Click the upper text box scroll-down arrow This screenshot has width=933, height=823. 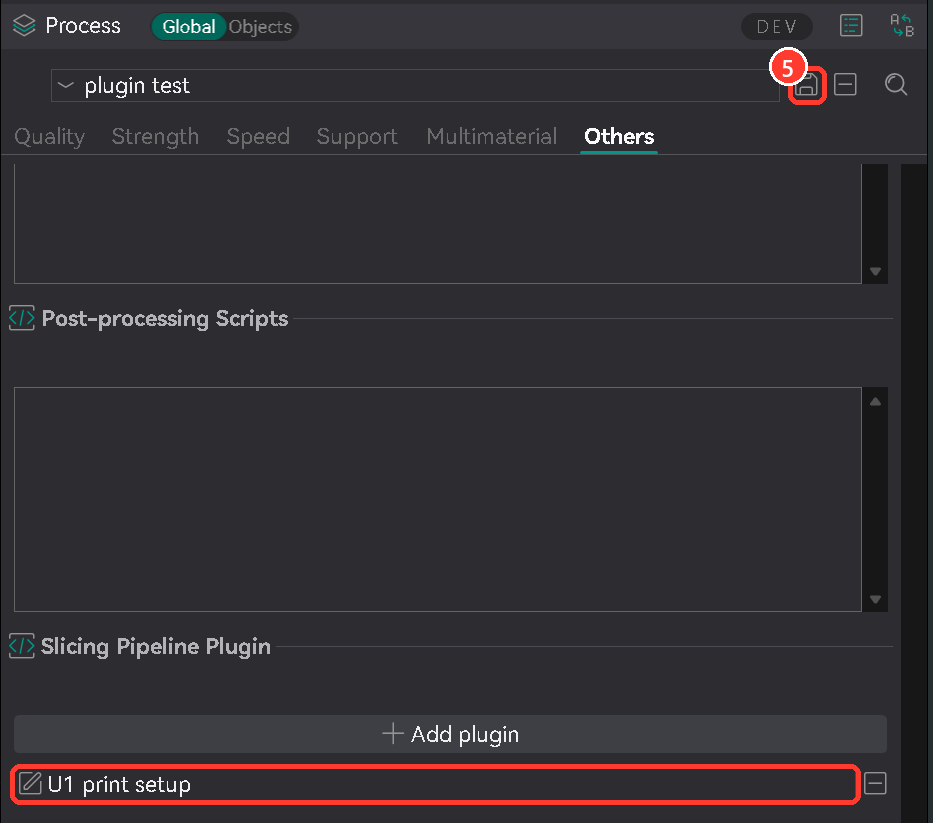(x=875, y=271)
